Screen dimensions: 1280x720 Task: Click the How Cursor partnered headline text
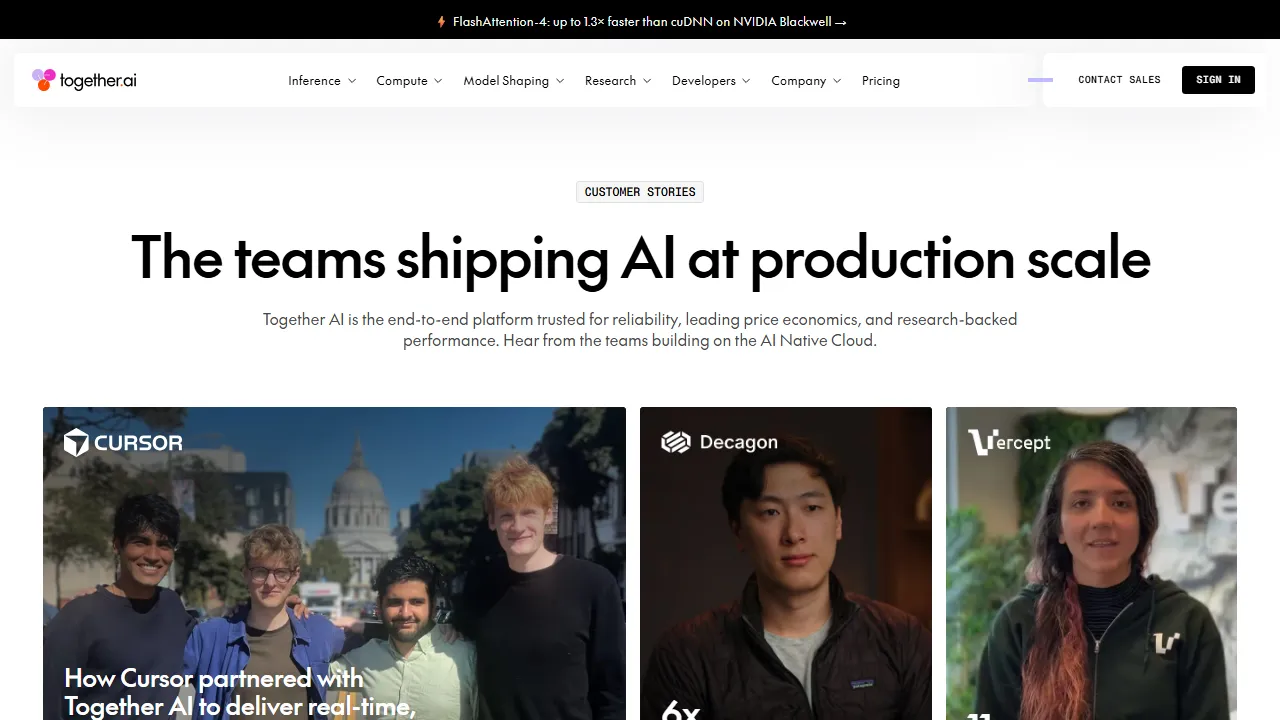(239, 692)
